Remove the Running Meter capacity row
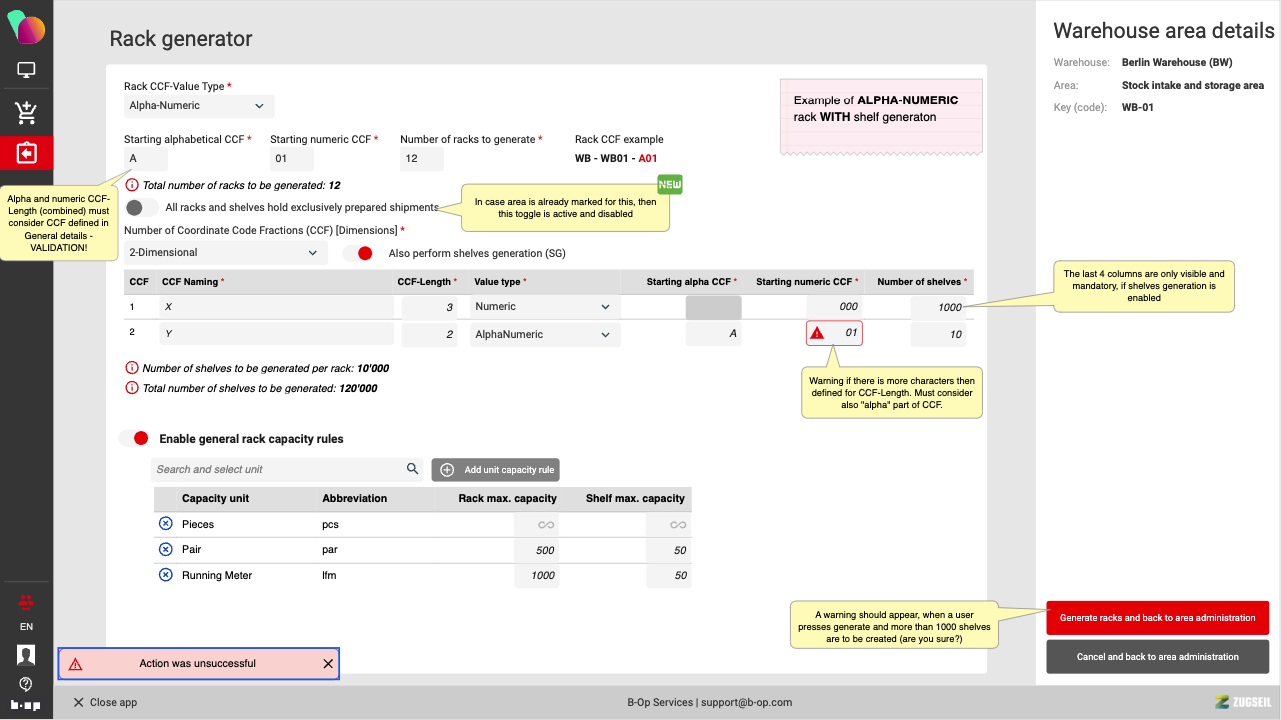The height and width of the screenshot is (720, 1281). coord(166,575)
